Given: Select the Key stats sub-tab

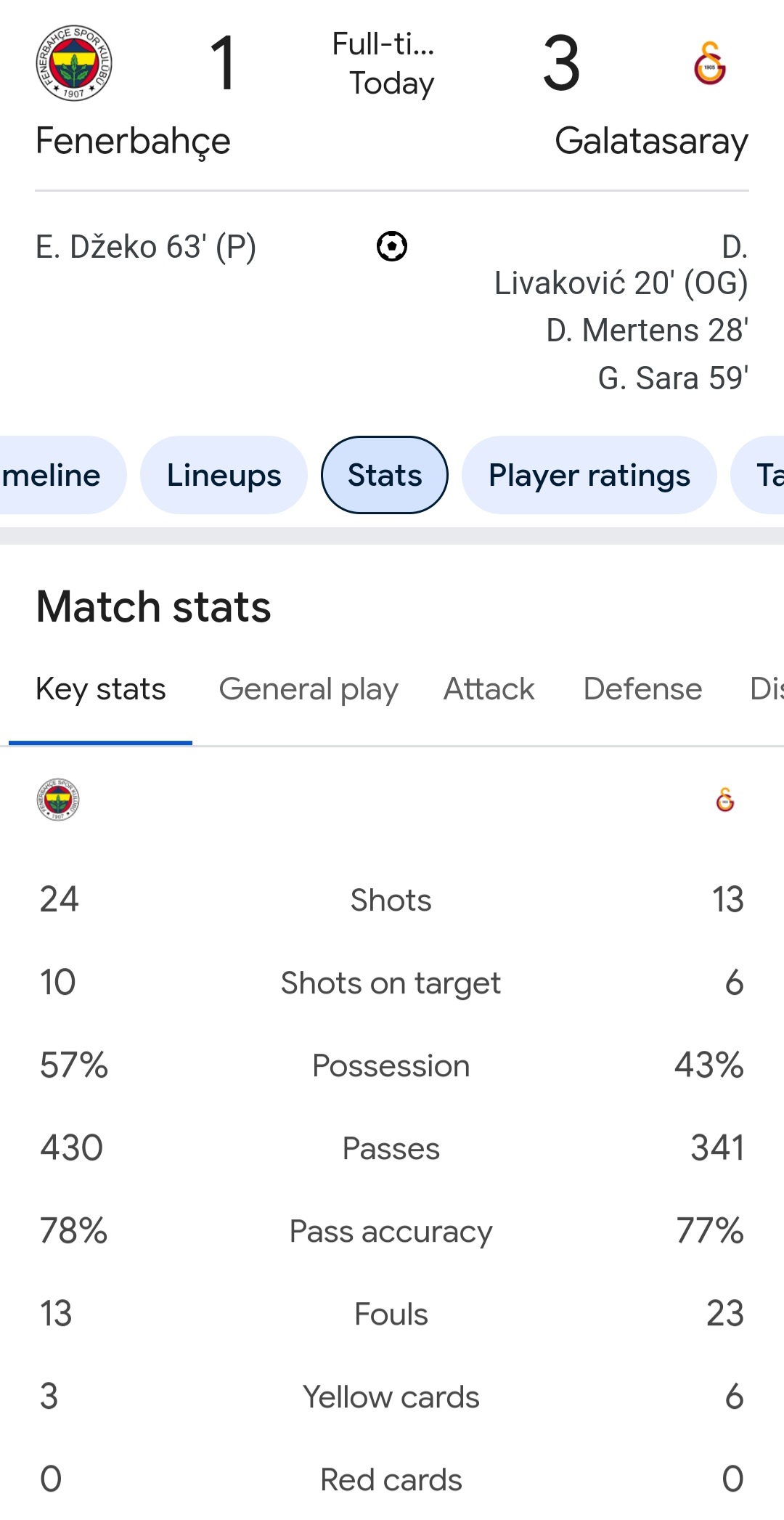Looking at the screenshot, I should [101, 689].
